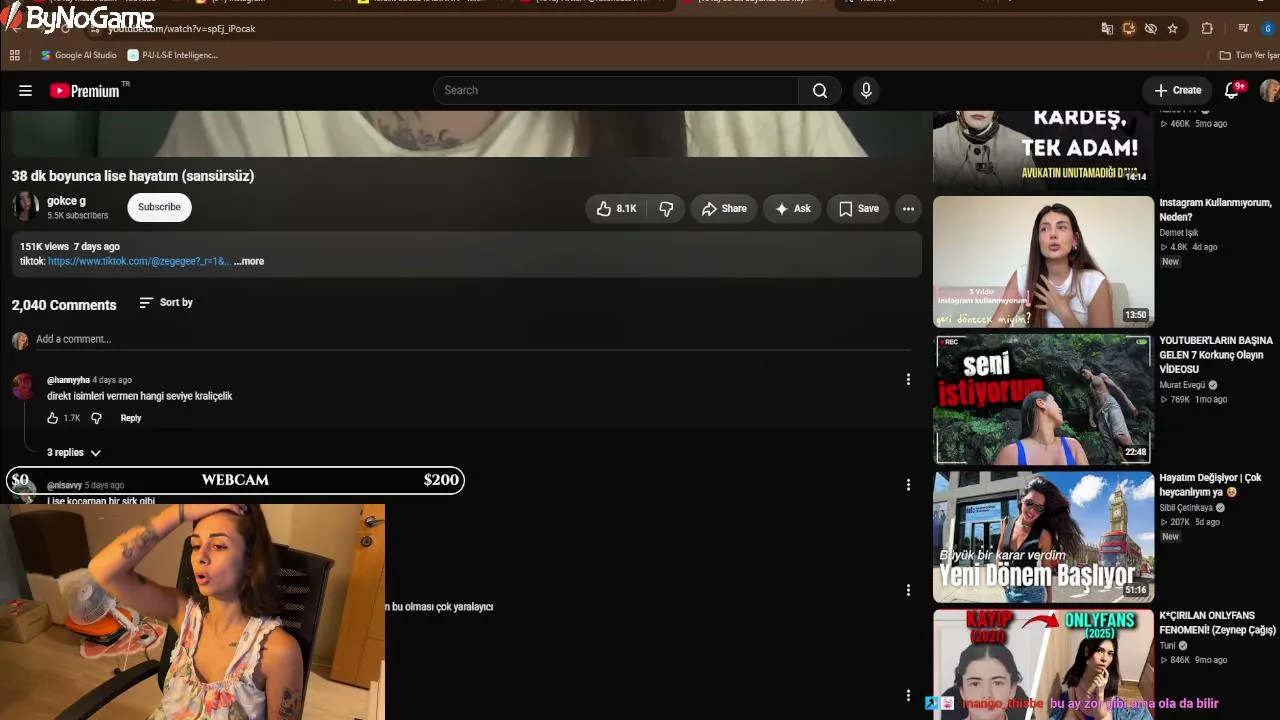Expand the description with ...more
Image resolution: width=1280 pixels, height=720 pixels.
(x=249, y=262)
